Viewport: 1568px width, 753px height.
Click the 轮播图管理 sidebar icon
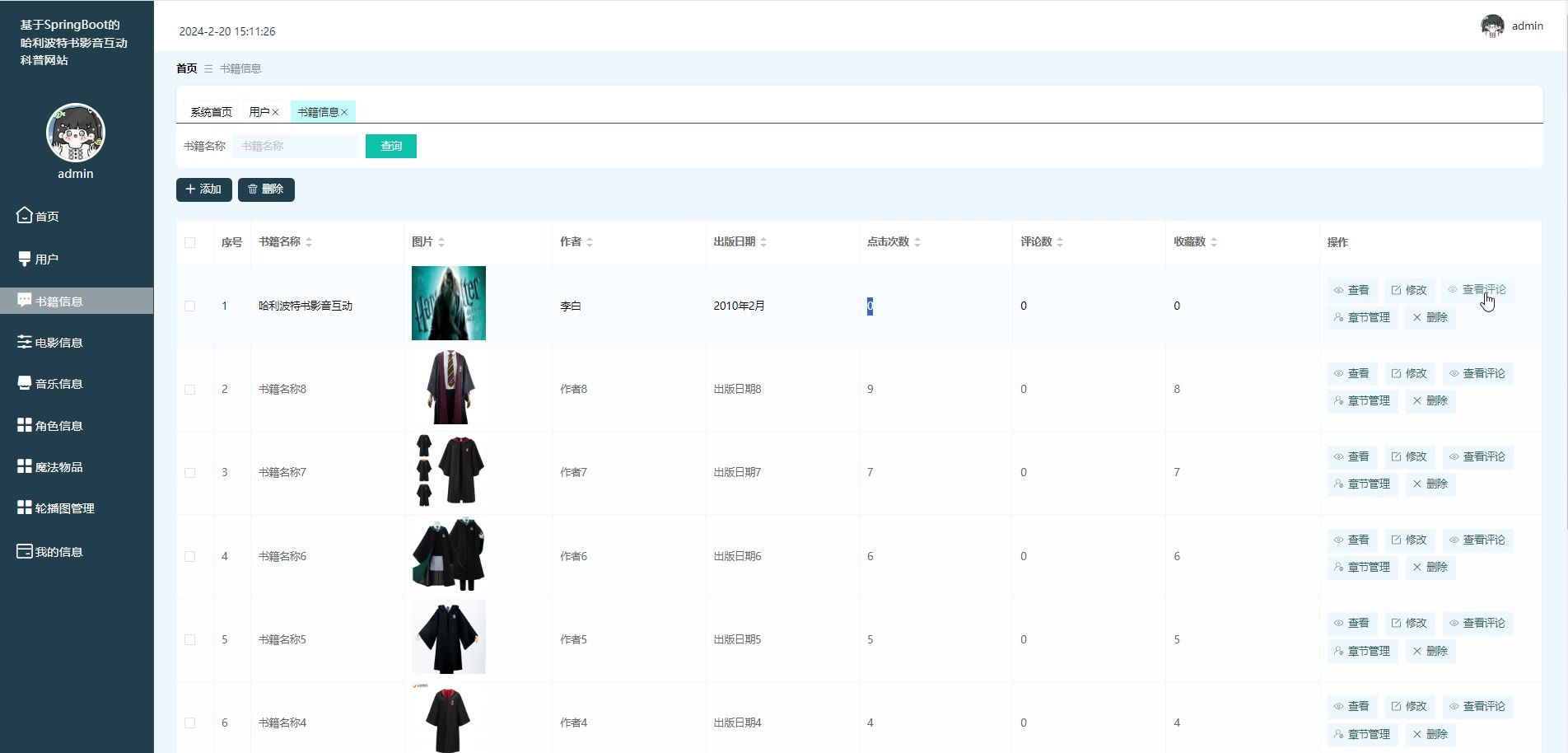pyautogui.click(x=25, y=507)
